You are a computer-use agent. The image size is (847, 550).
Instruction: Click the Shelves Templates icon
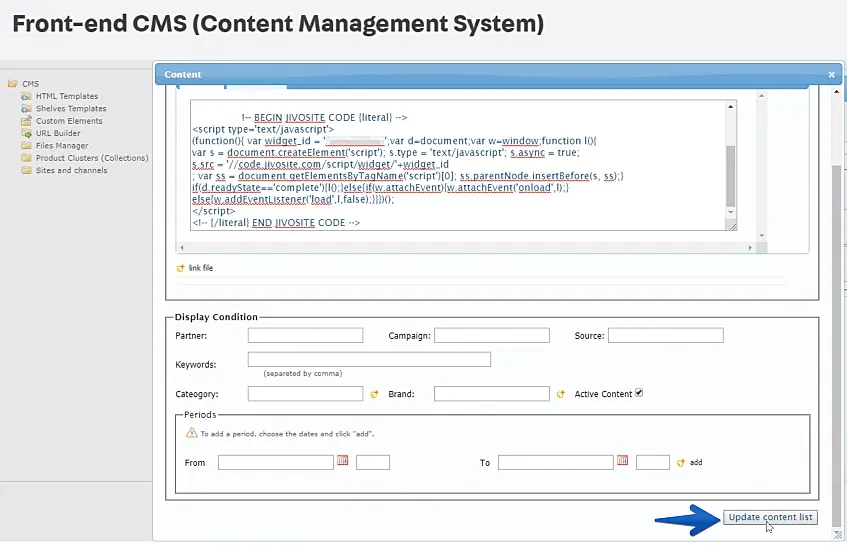pyautogui.click(x=27, y=108)
